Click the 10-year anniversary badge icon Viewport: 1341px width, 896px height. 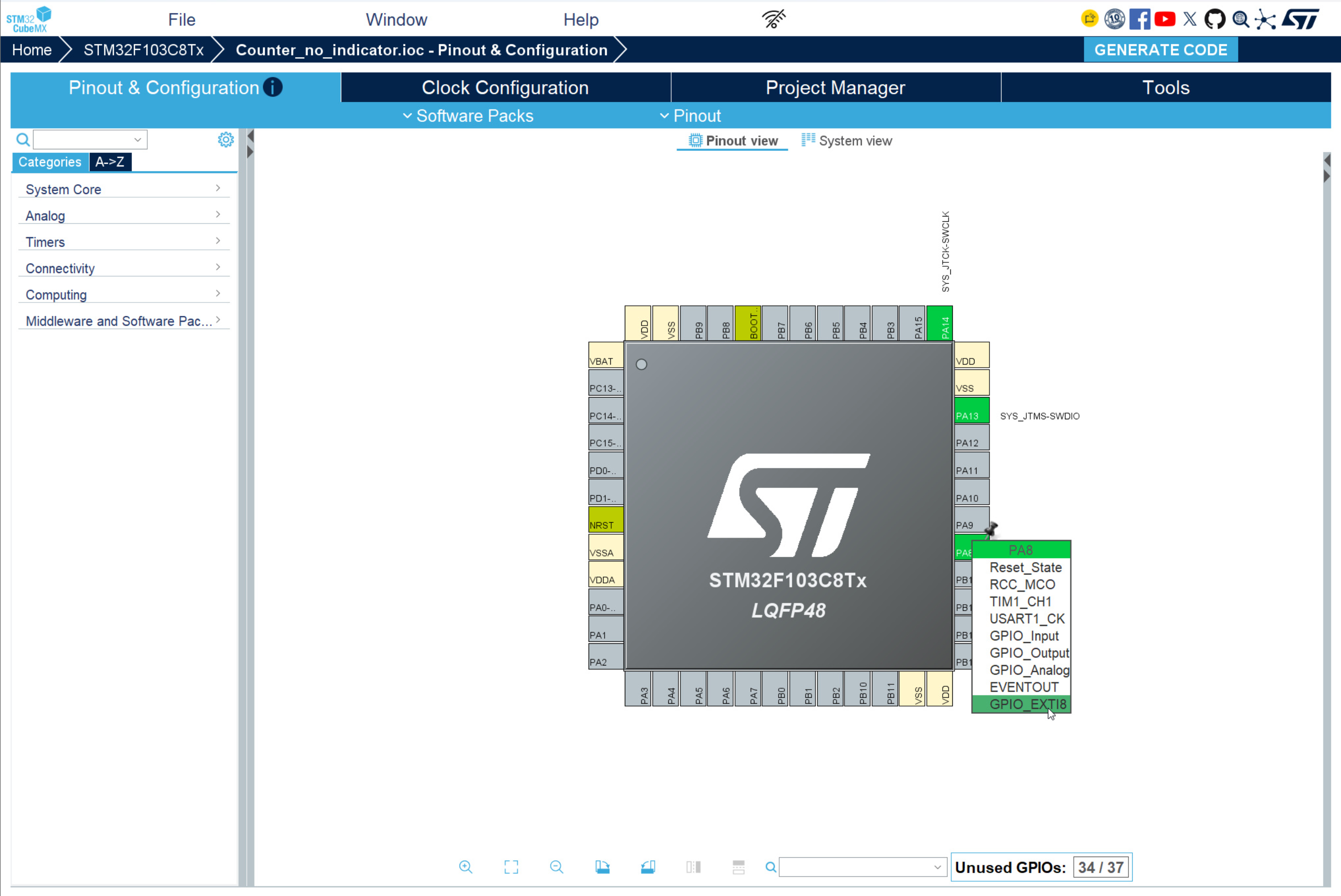point(1114,19)
